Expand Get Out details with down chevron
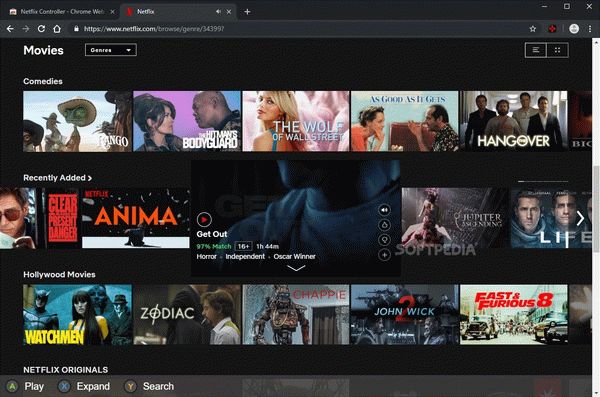 pyautogui.click(x=296, y=268)
